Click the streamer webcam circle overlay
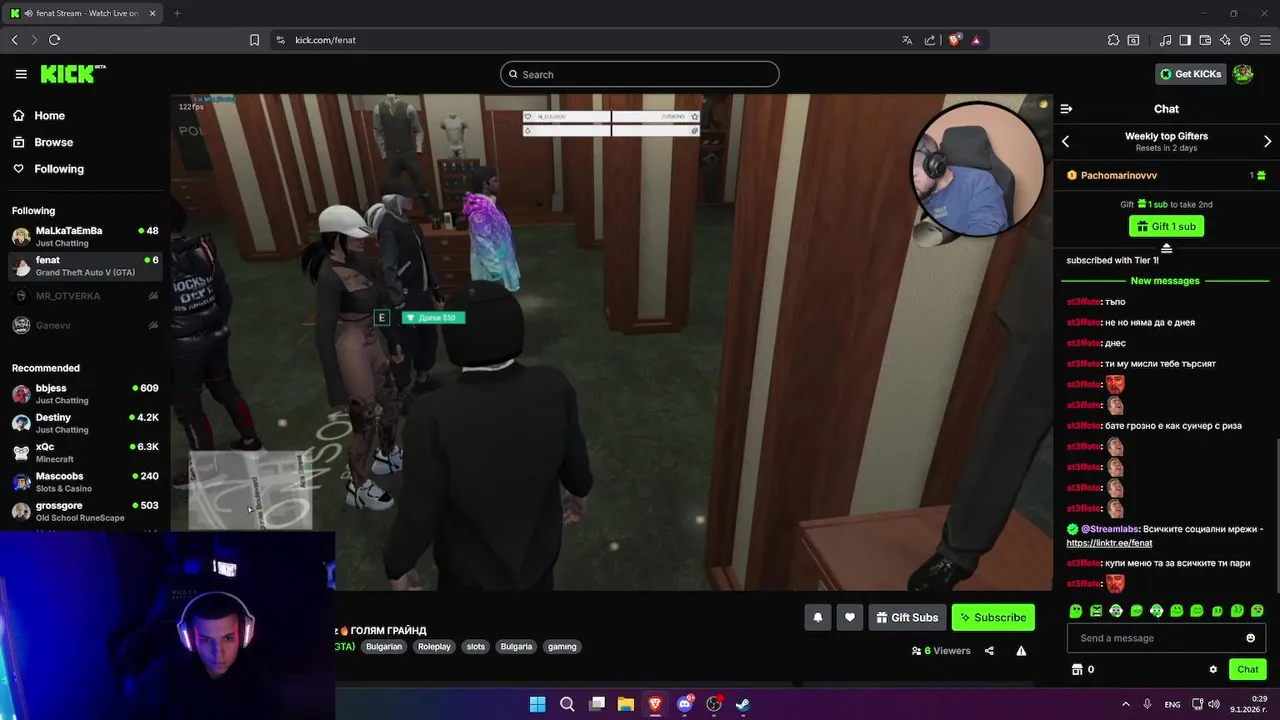This screenshot has width=1280, height=720. coord(978,171)
